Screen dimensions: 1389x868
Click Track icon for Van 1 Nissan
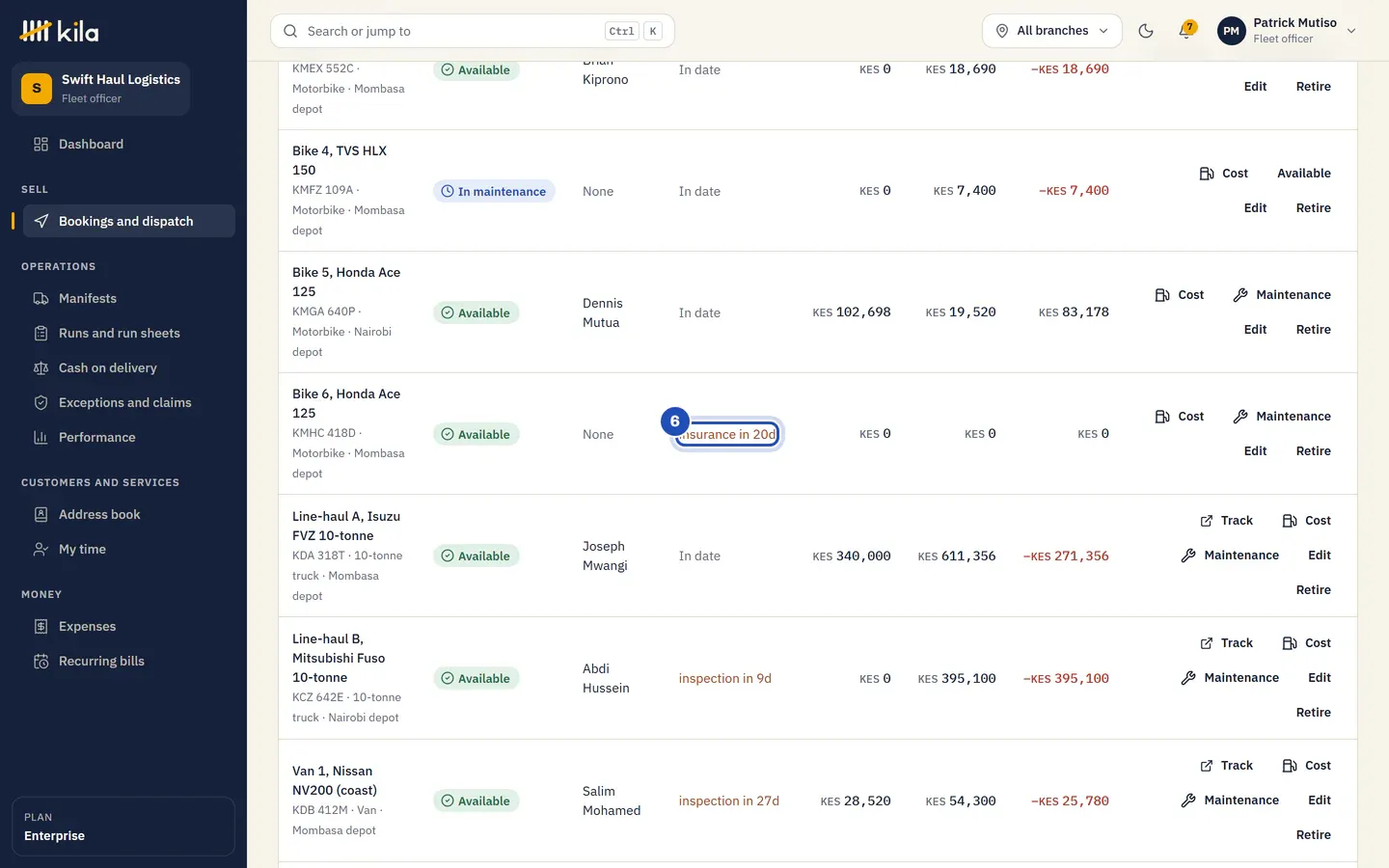click(1206, 766)
